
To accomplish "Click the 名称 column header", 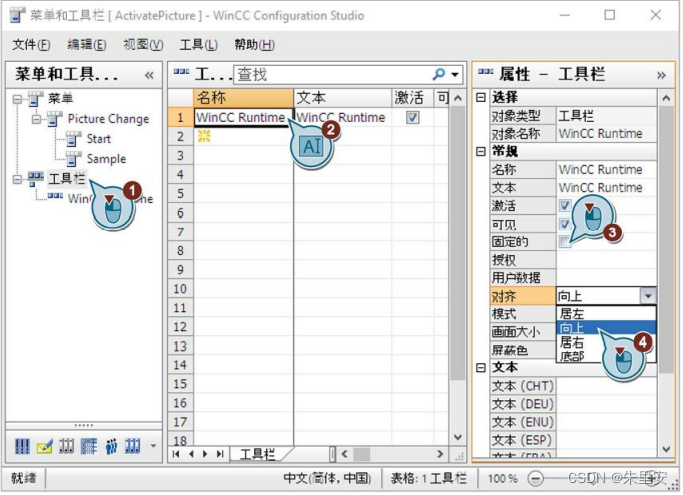I will 243,98.
